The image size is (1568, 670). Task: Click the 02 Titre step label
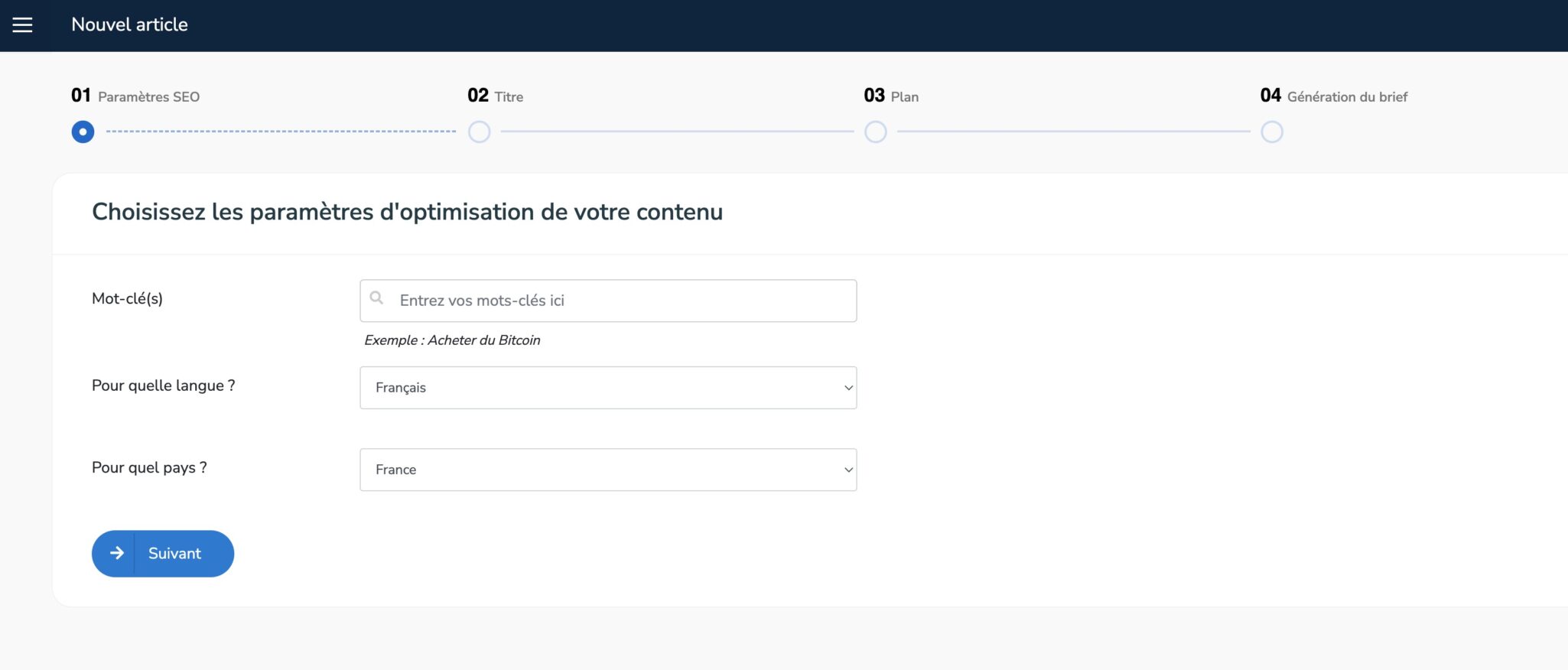[496, 96]
